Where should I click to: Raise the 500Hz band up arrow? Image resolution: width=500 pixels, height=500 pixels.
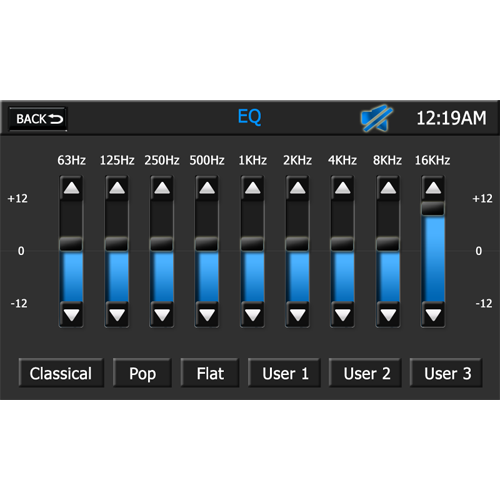(x=207, y=188)
